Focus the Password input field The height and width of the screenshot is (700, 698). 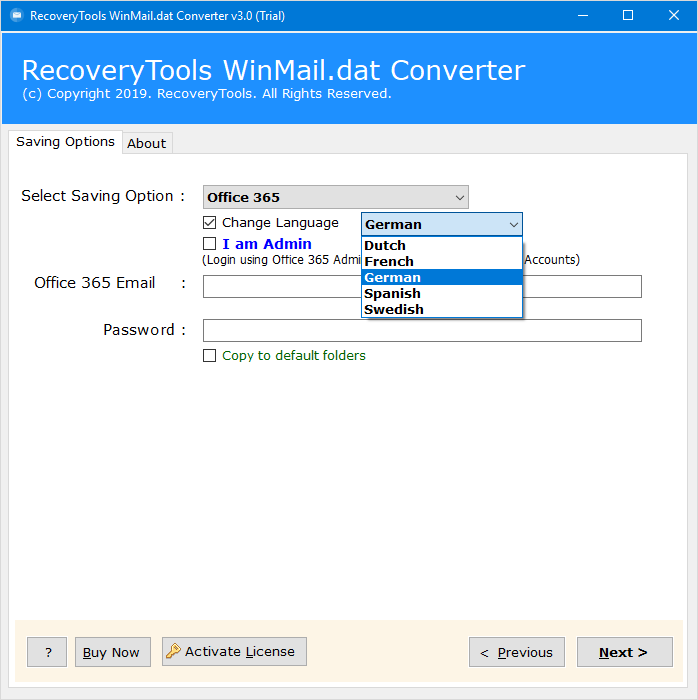click(x=422, y=330)
